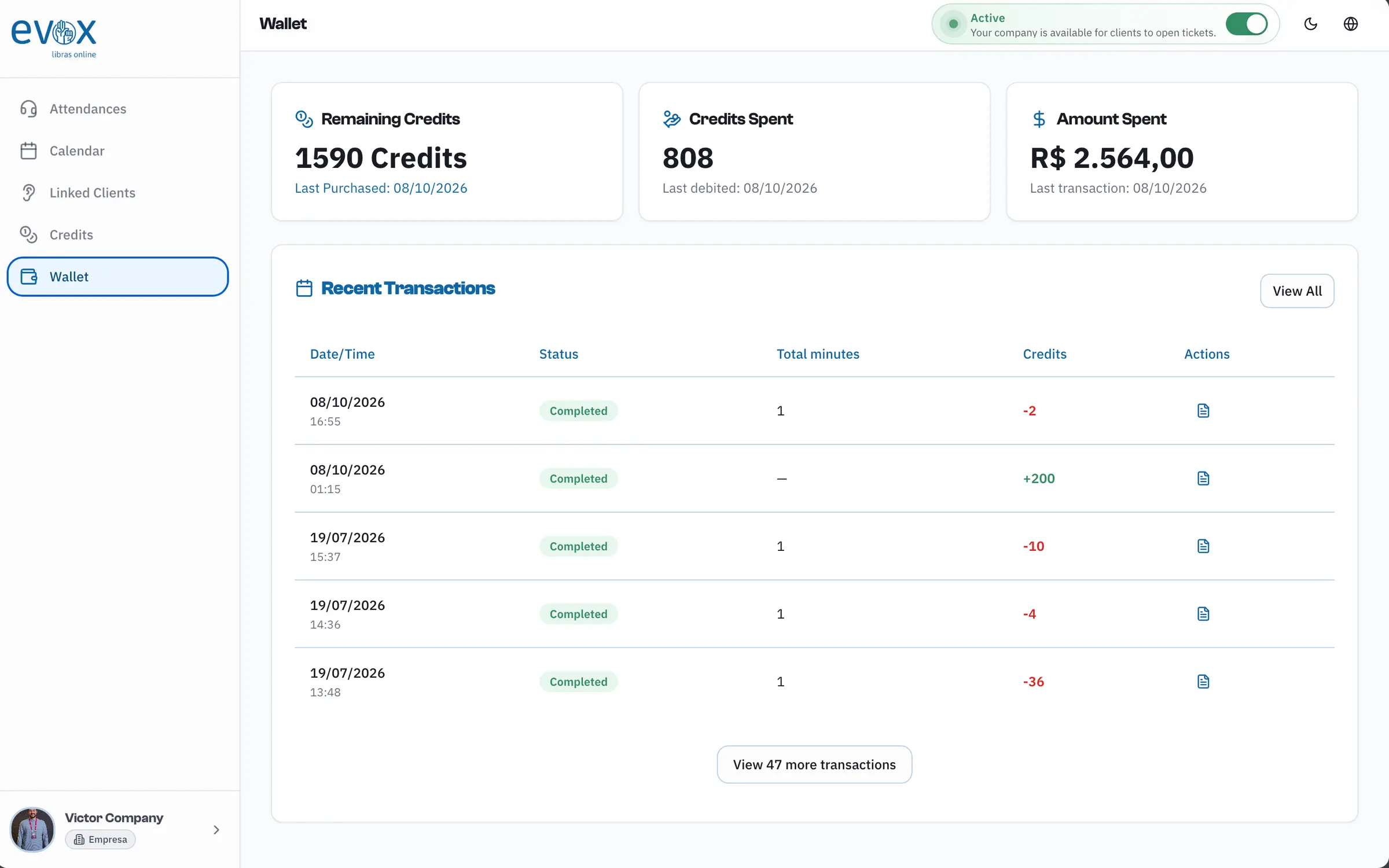Expand the Victor Company profile chevron
This screenshot has width=1389, height=868.
pos(216,830)
